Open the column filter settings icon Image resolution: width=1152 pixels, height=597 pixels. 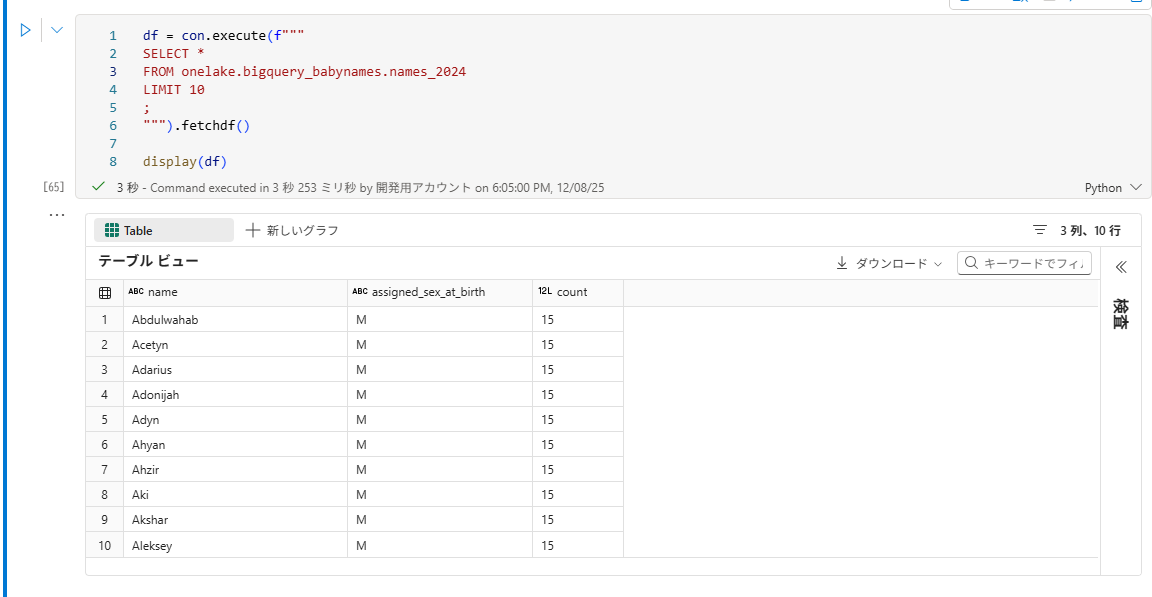[1040, 230]
